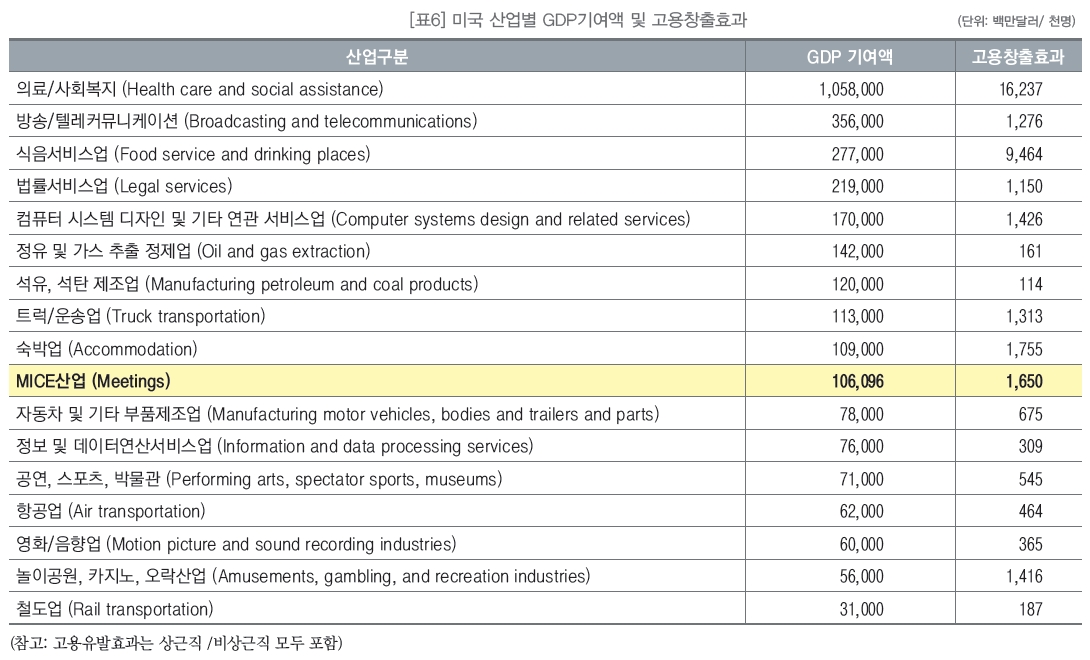This screenshot has width=1090, height=660.
Task: Click GDP value 142,000
Action: point(858,251)
